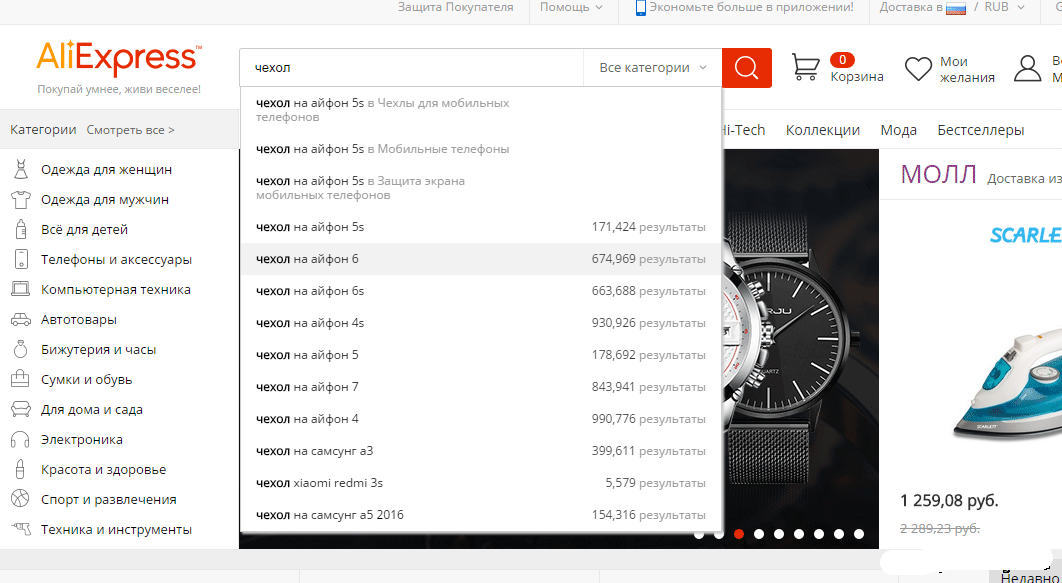The width and height of the screenshot is (1062, 583).
Task: Open Компьютерная техника category
Action: (x=116, y=290)
